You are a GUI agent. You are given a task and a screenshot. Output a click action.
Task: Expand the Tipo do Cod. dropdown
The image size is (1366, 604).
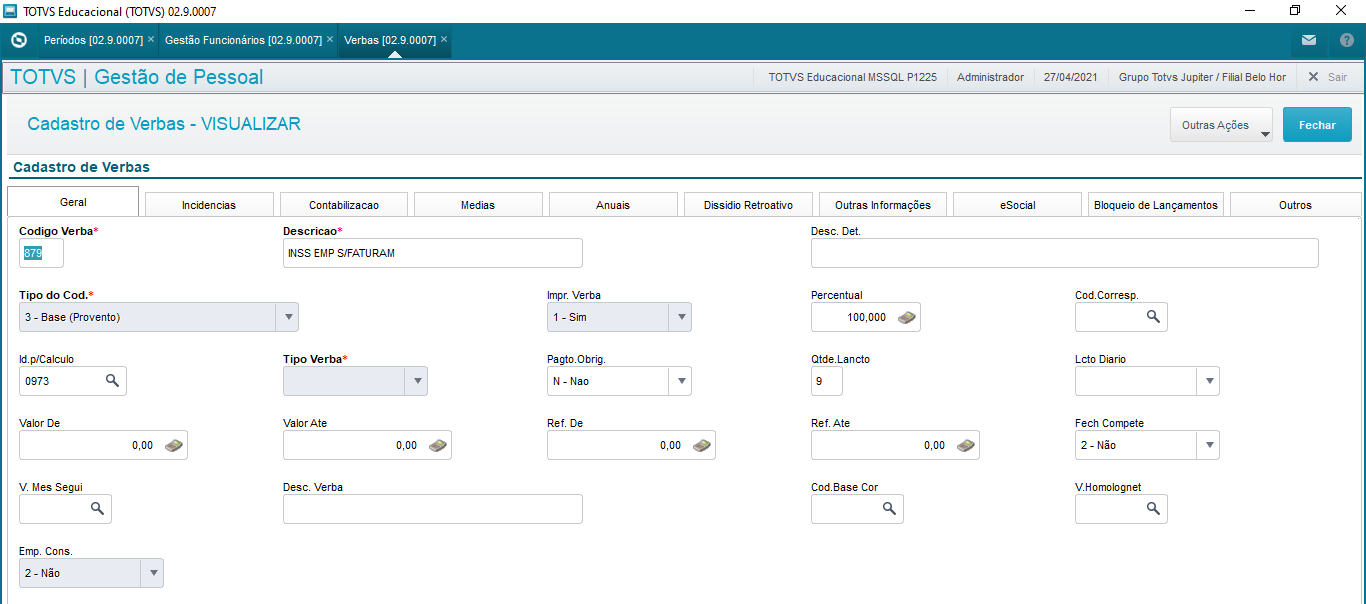(x=288, y=317)
